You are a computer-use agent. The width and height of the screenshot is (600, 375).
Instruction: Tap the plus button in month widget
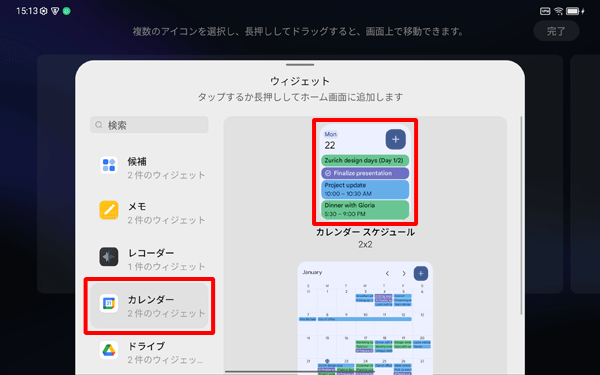421,273
